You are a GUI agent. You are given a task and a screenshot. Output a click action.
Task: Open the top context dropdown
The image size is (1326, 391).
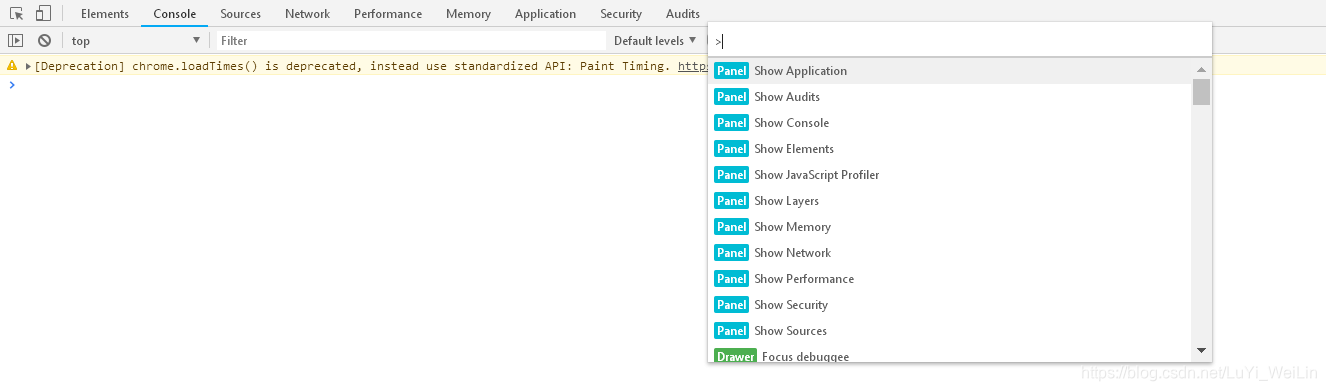point(136,41)
